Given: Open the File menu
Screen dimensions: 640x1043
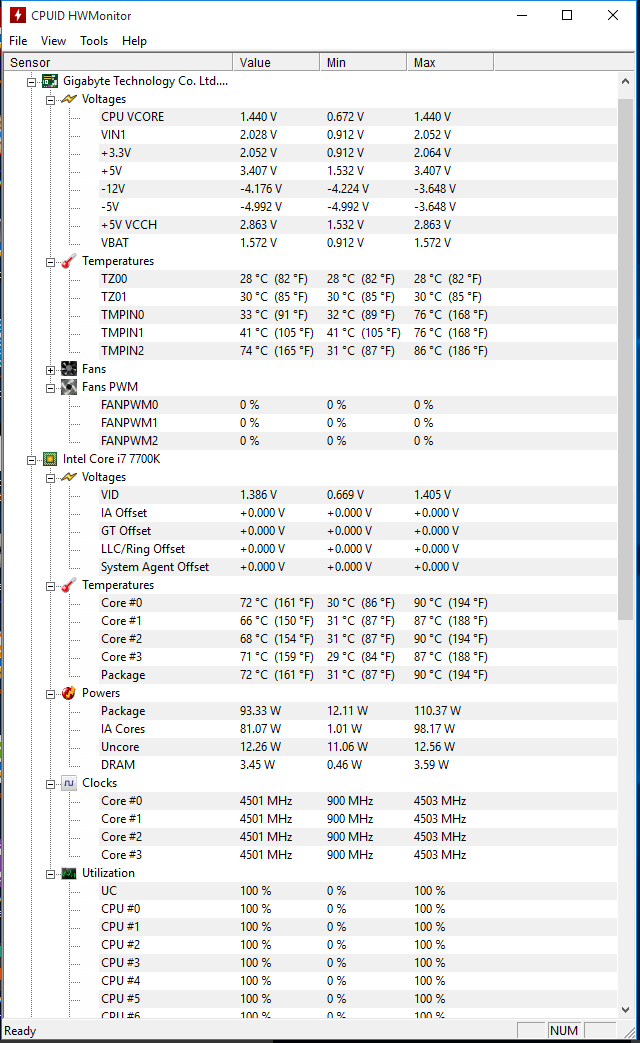Looking at the screenshot, I should tap(18, 41).
